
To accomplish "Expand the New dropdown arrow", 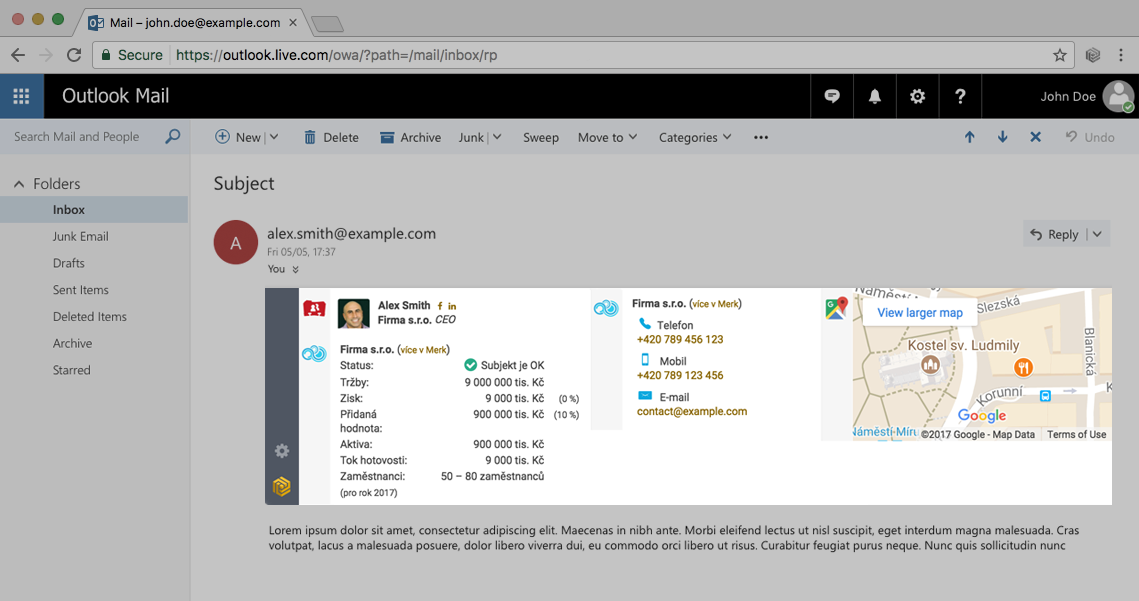I will [x=274, y=137].
